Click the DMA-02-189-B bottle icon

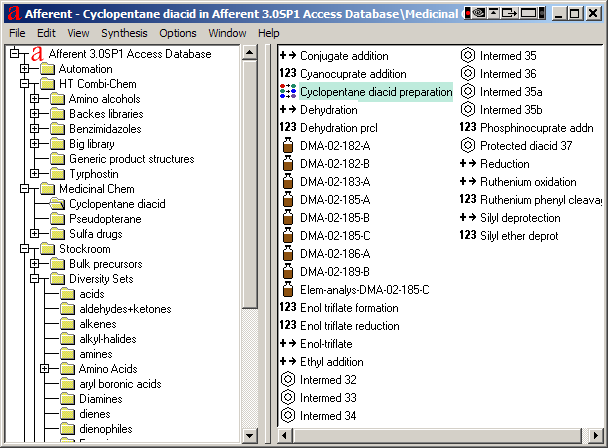288,272
